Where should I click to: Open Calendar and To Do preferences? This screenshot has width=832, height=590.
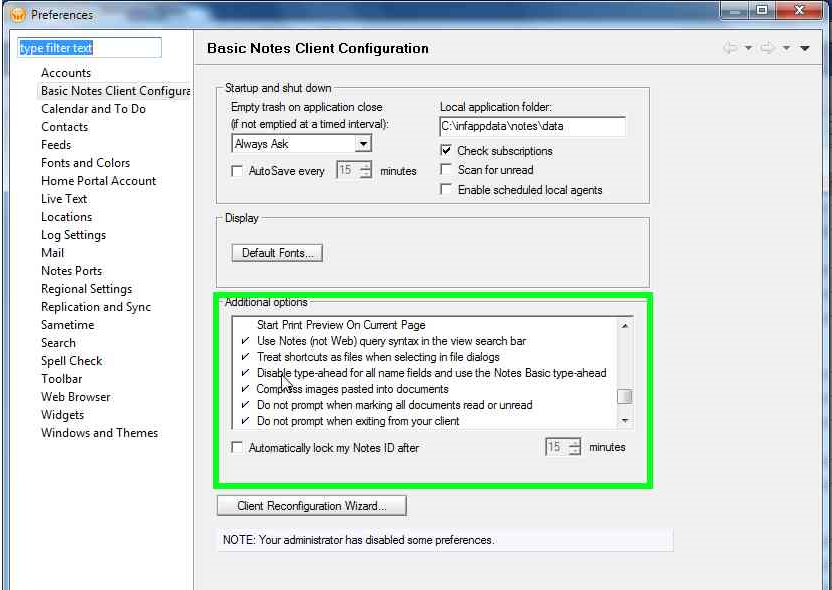93,109
